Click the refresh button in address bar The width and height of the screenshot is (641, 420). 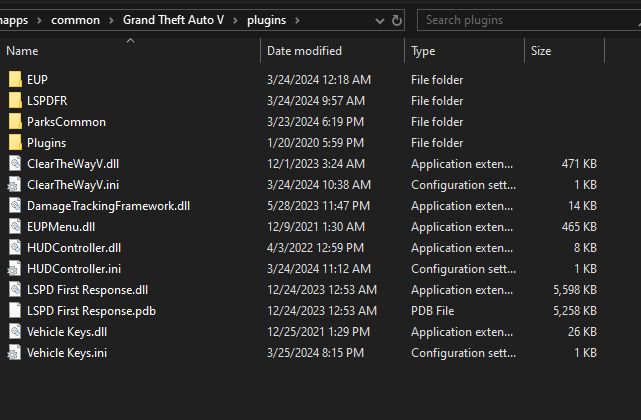tap(398, 19)
